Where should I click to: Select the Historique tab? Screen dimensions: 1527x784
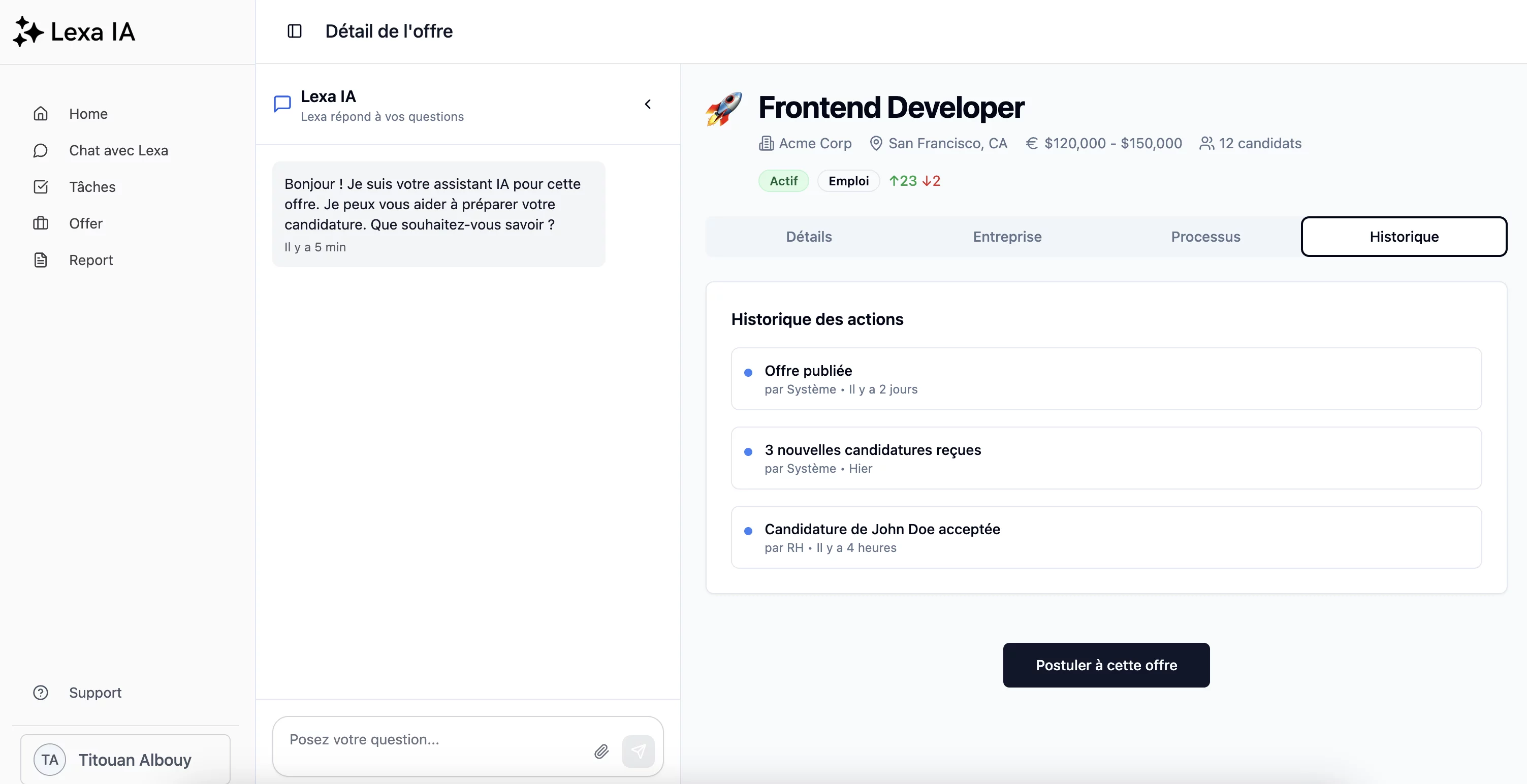[1404, 237]
